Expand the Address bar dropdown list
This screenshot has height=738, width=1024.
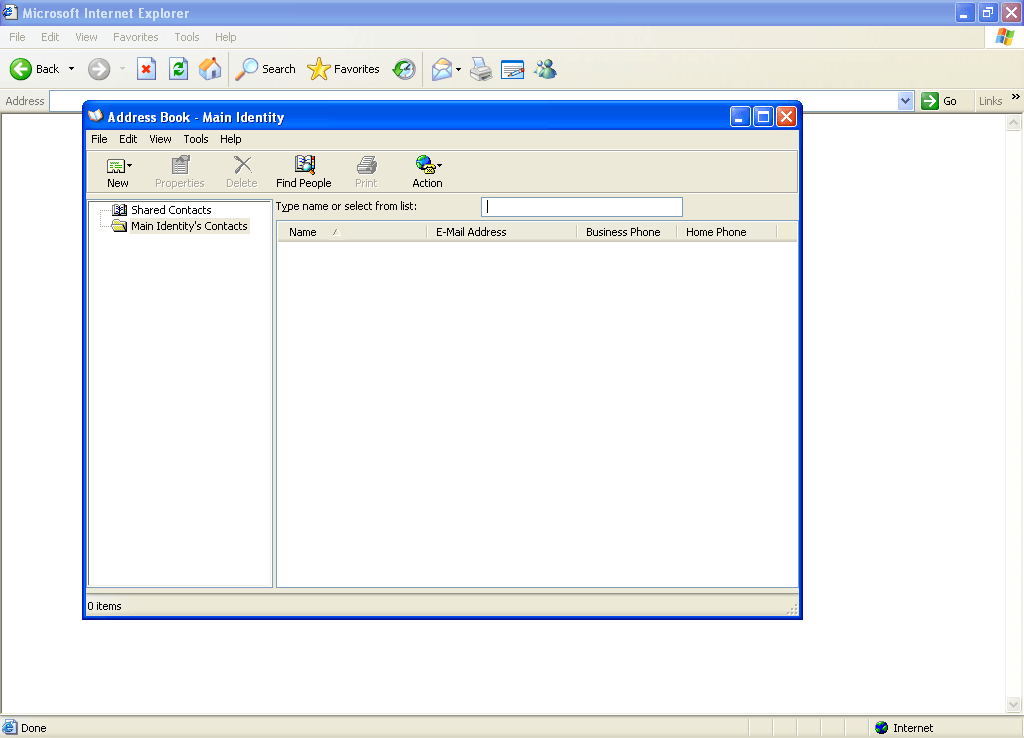pos(905,101)
